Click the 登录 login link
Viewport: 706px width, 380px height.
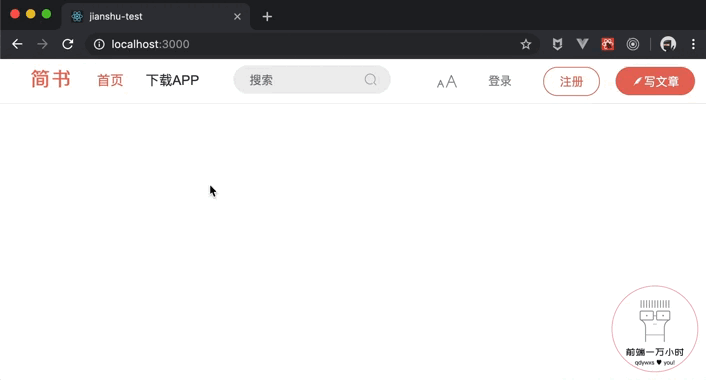coord(500,81)
